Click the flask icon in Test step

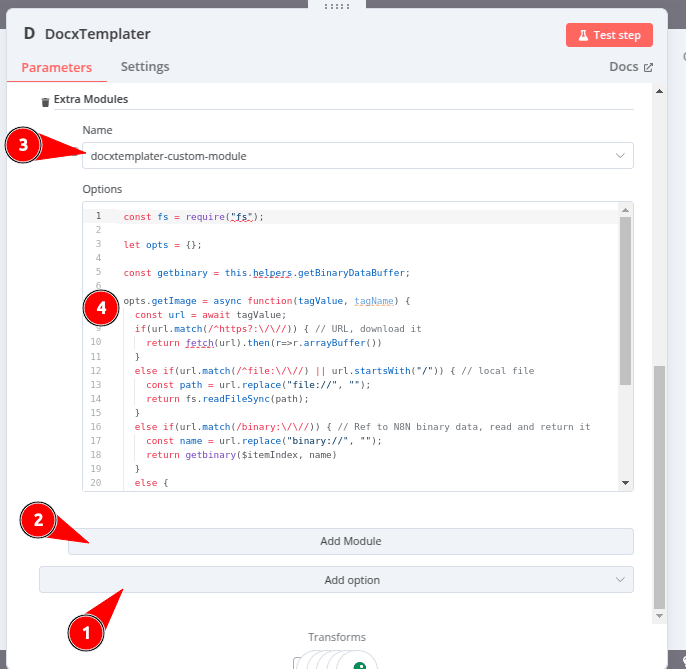(x=583, y=35)
